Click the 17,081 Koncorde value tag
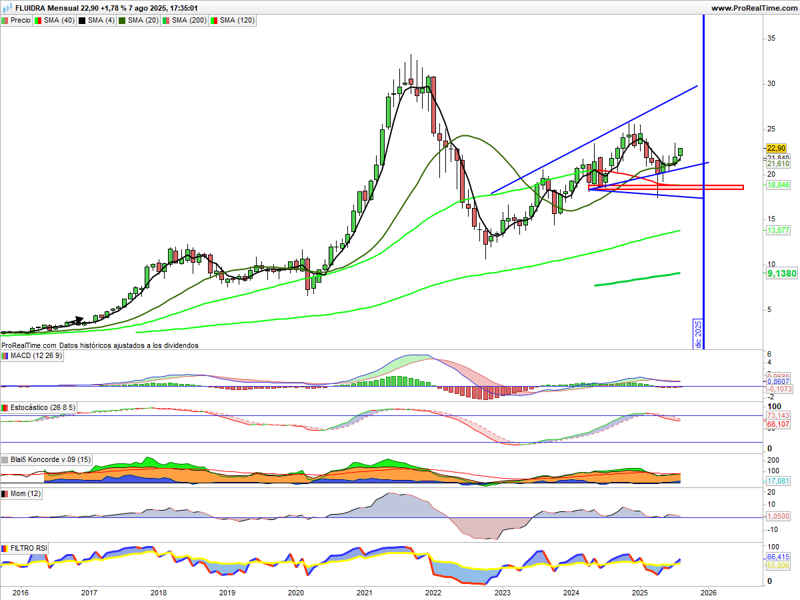The image size is (800, 600). (x=779, y=481)
